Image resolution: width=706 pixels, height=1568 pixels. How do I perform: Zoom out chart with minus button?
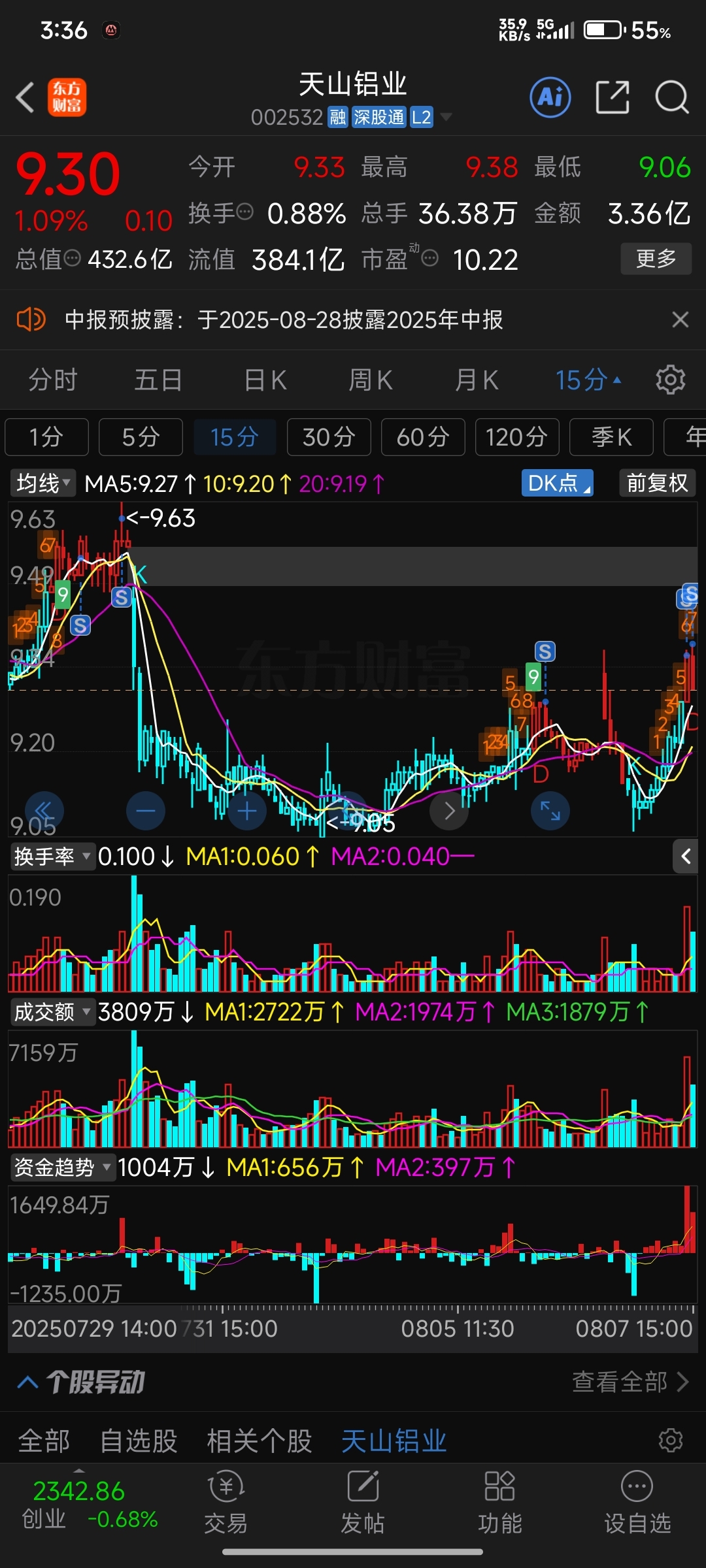(x=146, y=811)
